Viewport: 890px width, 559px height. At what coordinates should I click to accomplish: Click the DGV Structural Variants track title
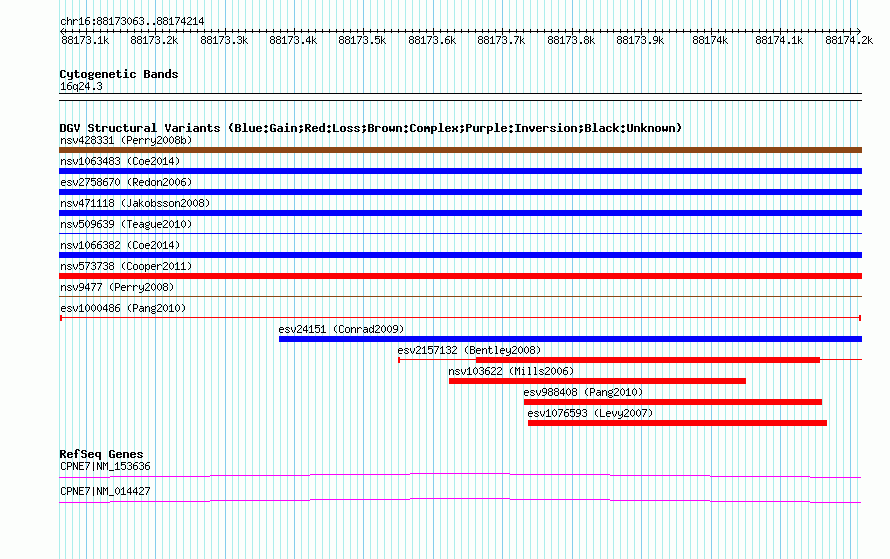coord(371,128)
